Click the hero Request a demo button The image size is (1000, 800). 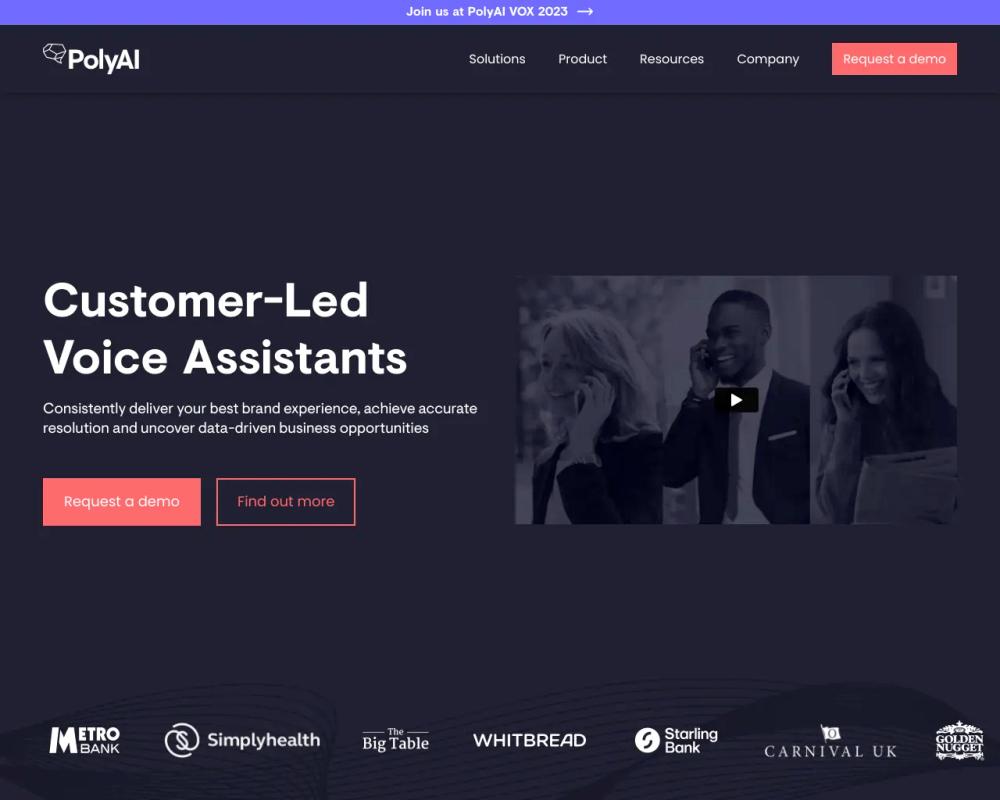(122, 501)
